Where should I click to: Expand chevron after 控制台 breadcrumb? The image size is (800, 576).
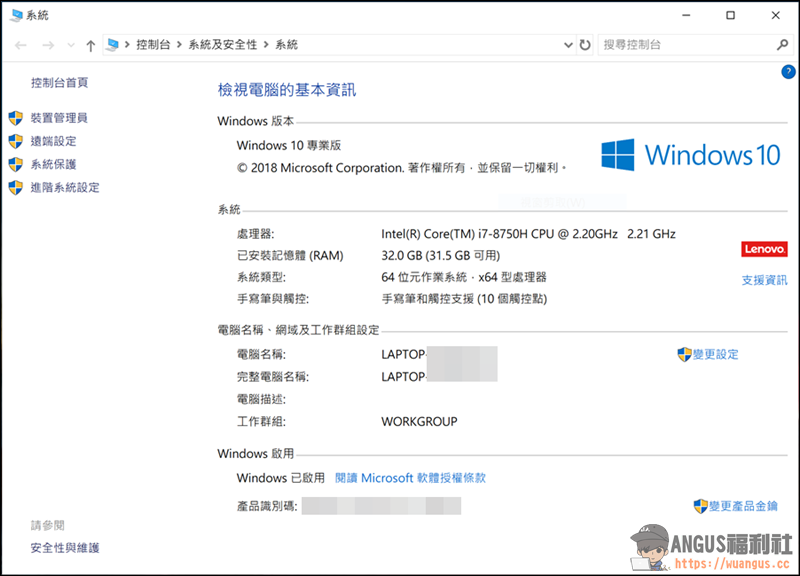click(180, 45)
